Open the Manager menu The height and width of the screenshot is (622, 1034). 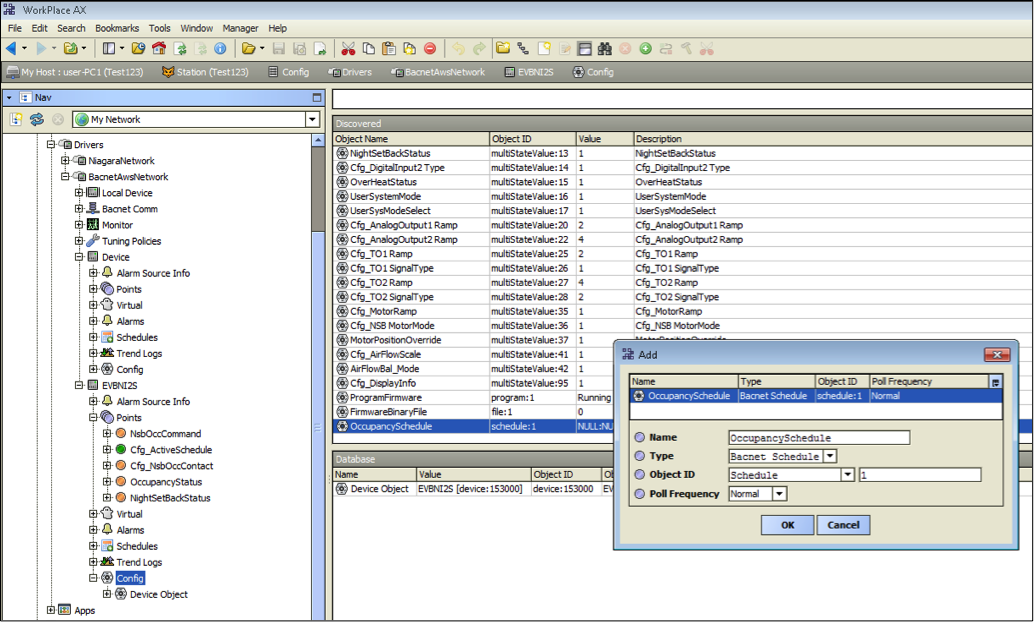(240, 28)
